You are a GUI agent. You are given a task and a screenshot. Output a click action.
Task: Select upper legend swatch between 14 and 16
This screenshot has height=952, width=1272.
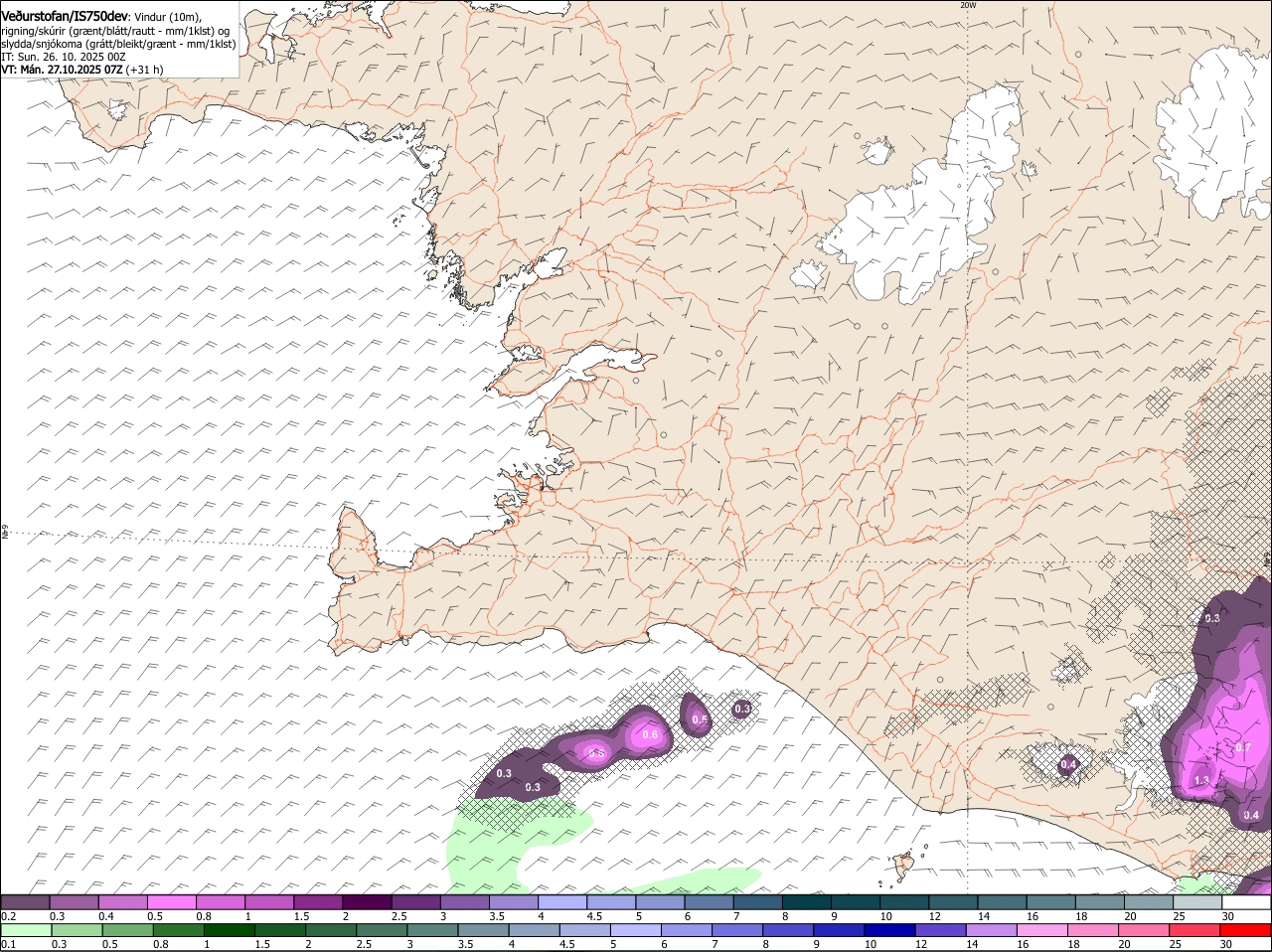point(1002,902)
